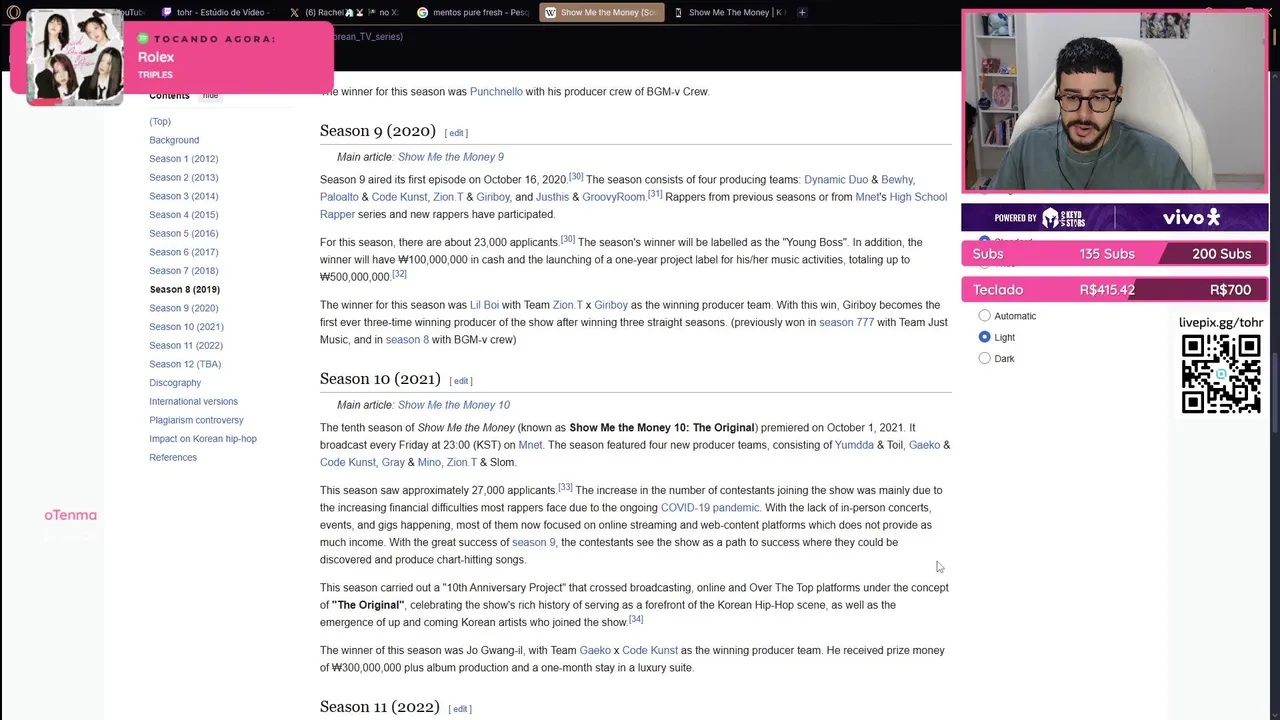Select the Light color theme radio button
Screen dimensions: 1280x720
pyautogui.click(x=984, y=337)
